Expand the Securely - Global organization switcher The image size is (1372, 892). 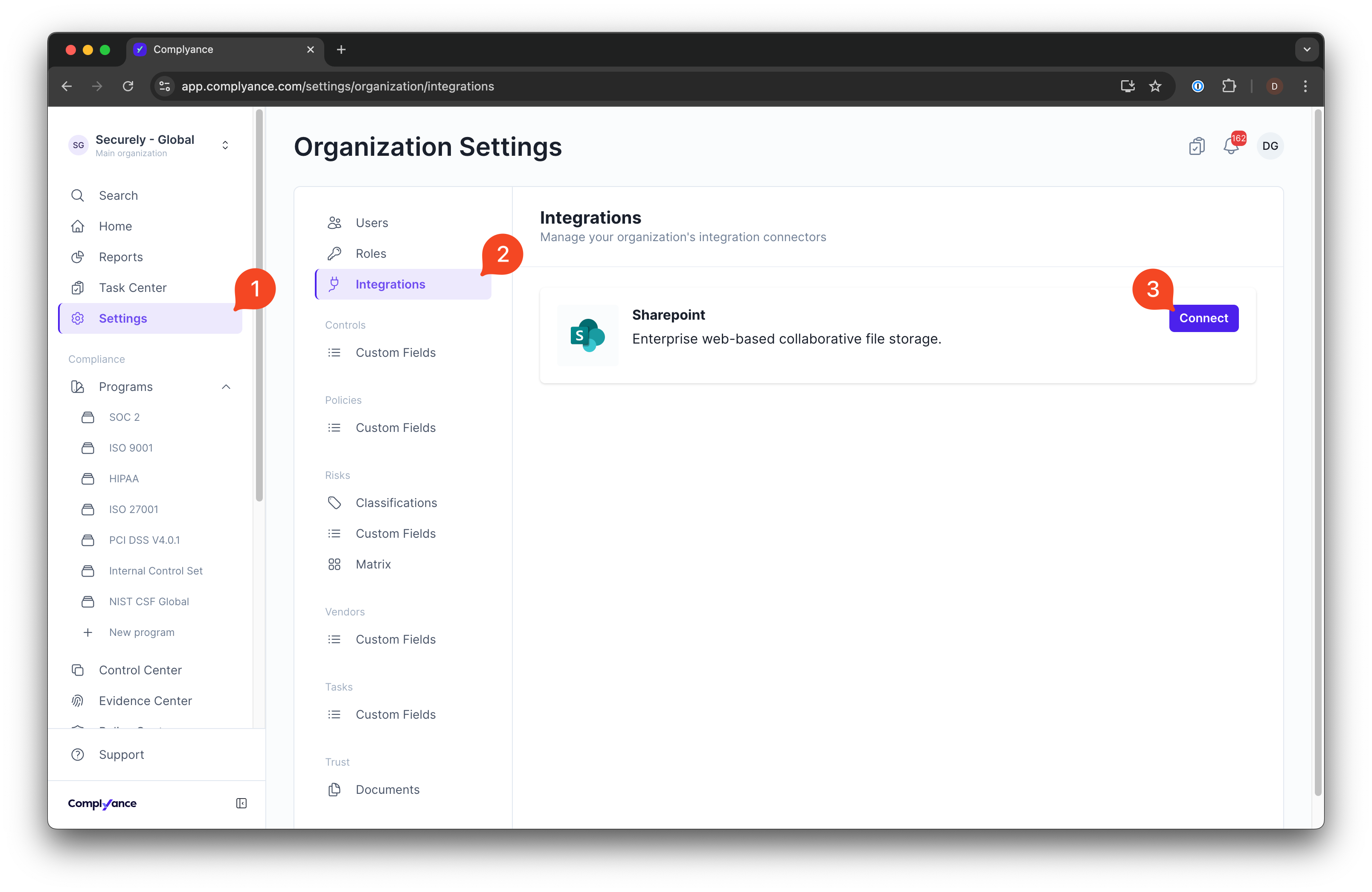pyautogui.click(x=225, y=145)
